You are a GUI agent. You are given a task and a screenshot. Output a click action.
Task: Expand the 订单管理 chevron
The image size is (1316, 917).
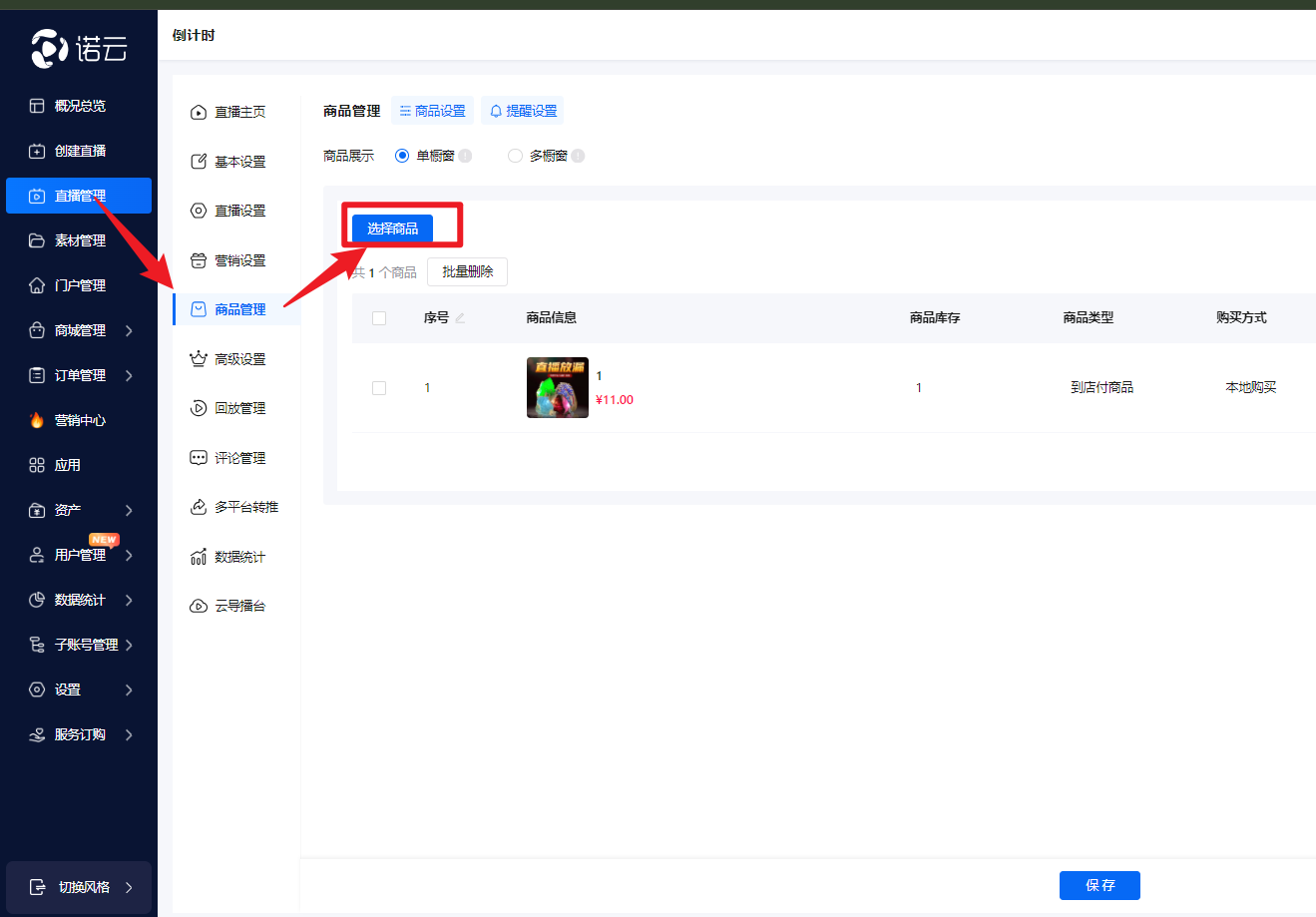[x=129, y=375]
